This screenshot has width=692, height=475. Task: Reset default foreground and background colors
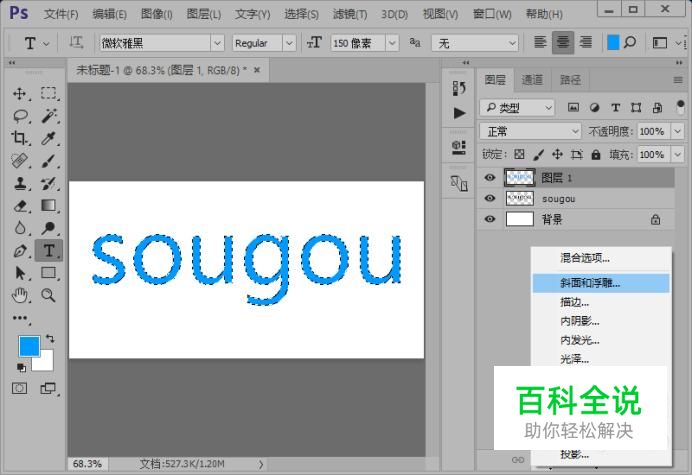tap(21, 367)
